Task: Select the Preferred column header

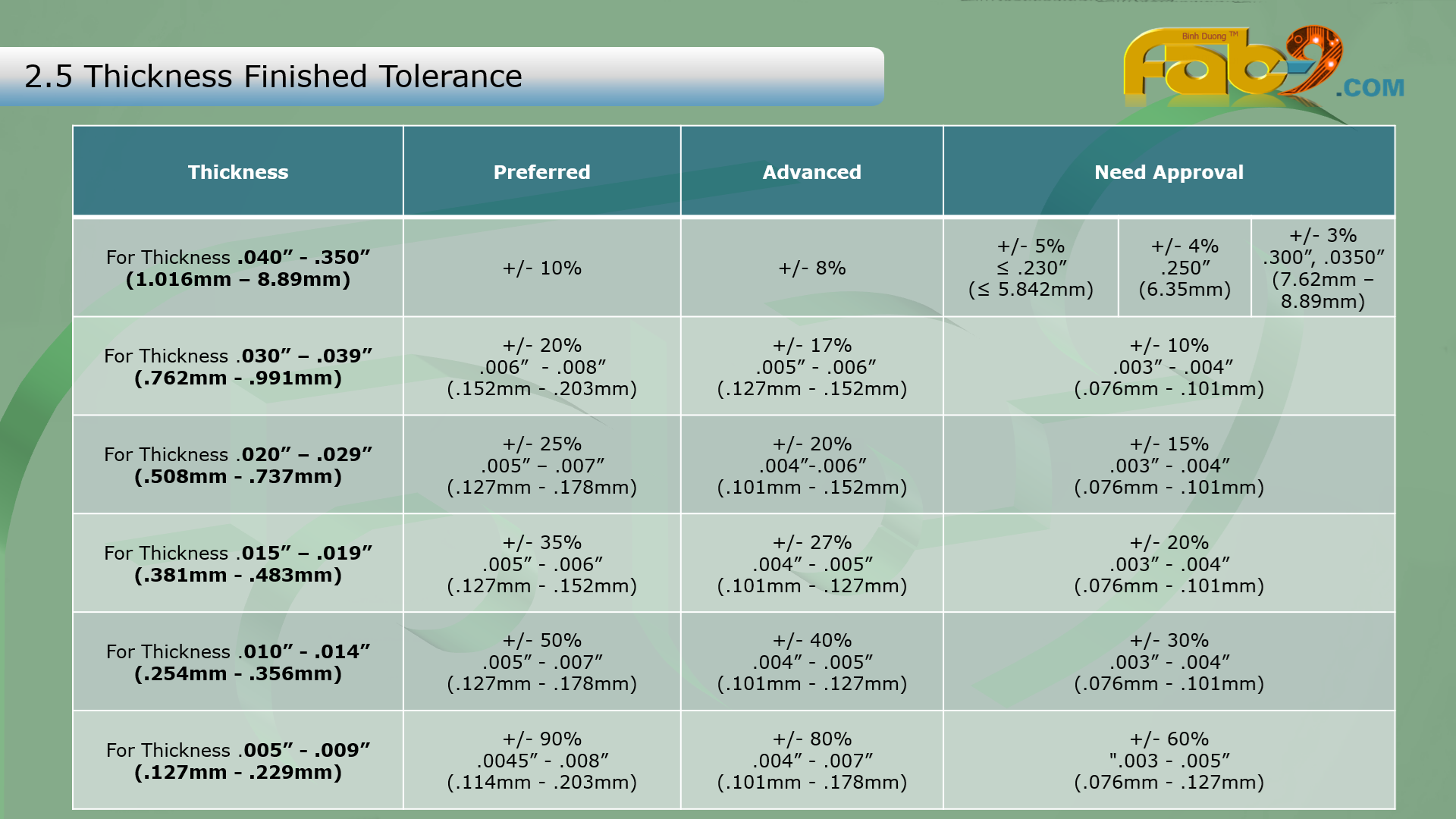Action: pyautogui.click(x=541, y=172)
